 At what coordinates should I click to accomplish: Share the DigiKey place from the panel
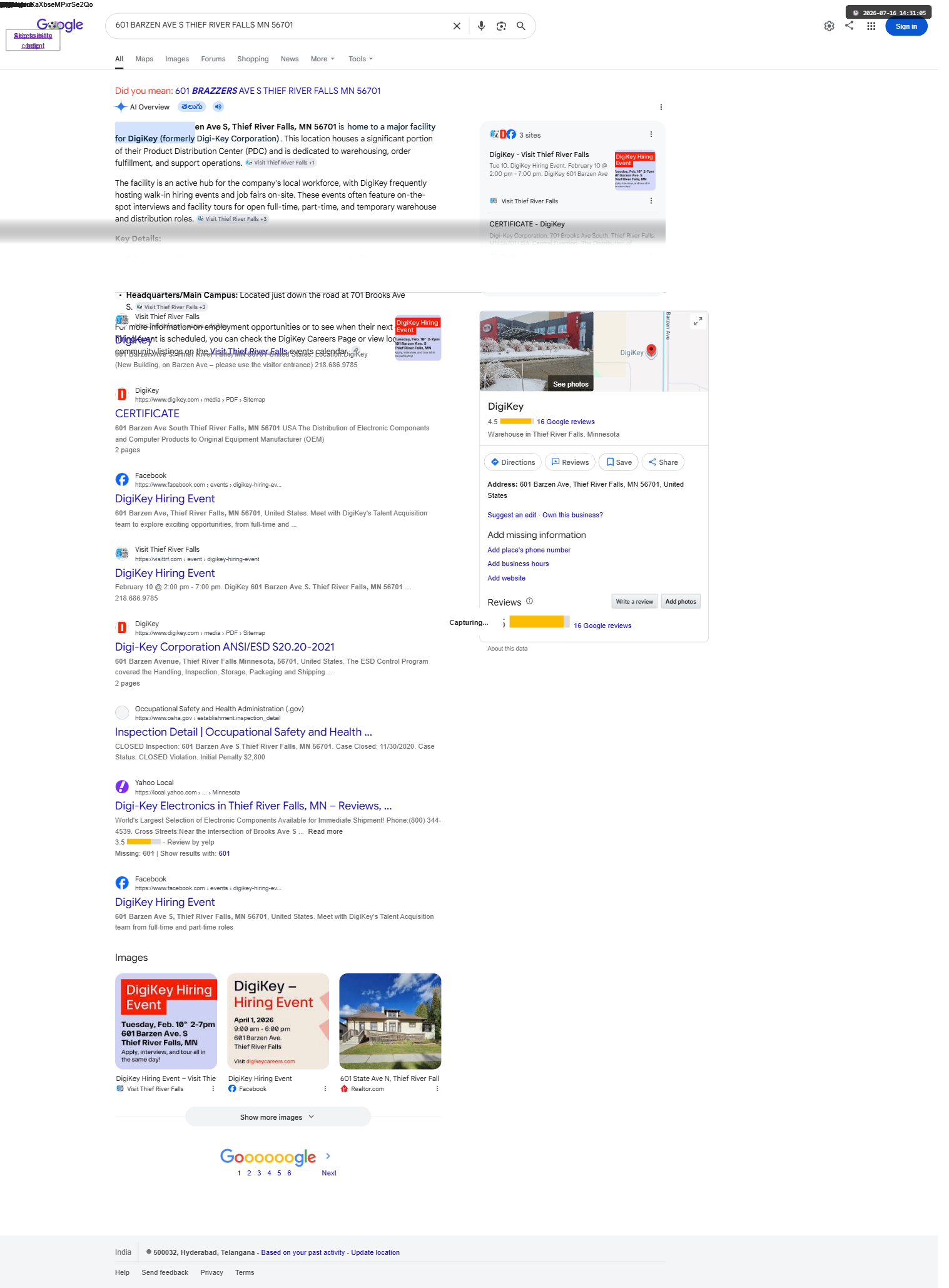(x=663, y=462)
